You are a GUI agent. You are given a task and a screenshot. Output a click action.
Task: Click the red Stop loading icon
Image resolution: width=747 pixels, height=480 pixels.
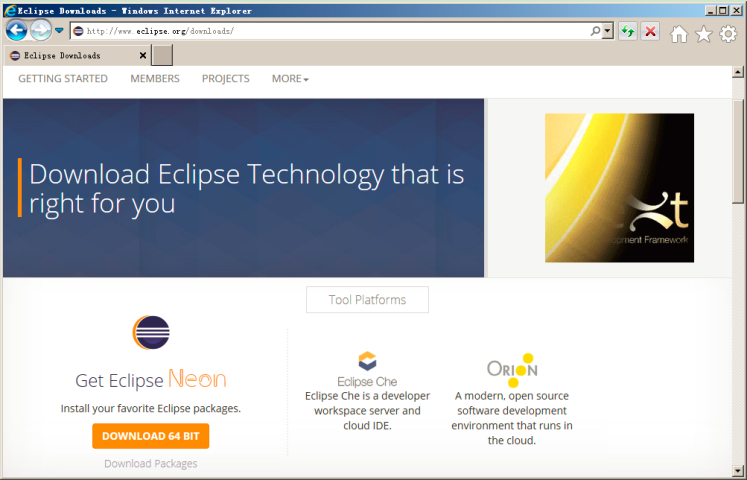650,31
